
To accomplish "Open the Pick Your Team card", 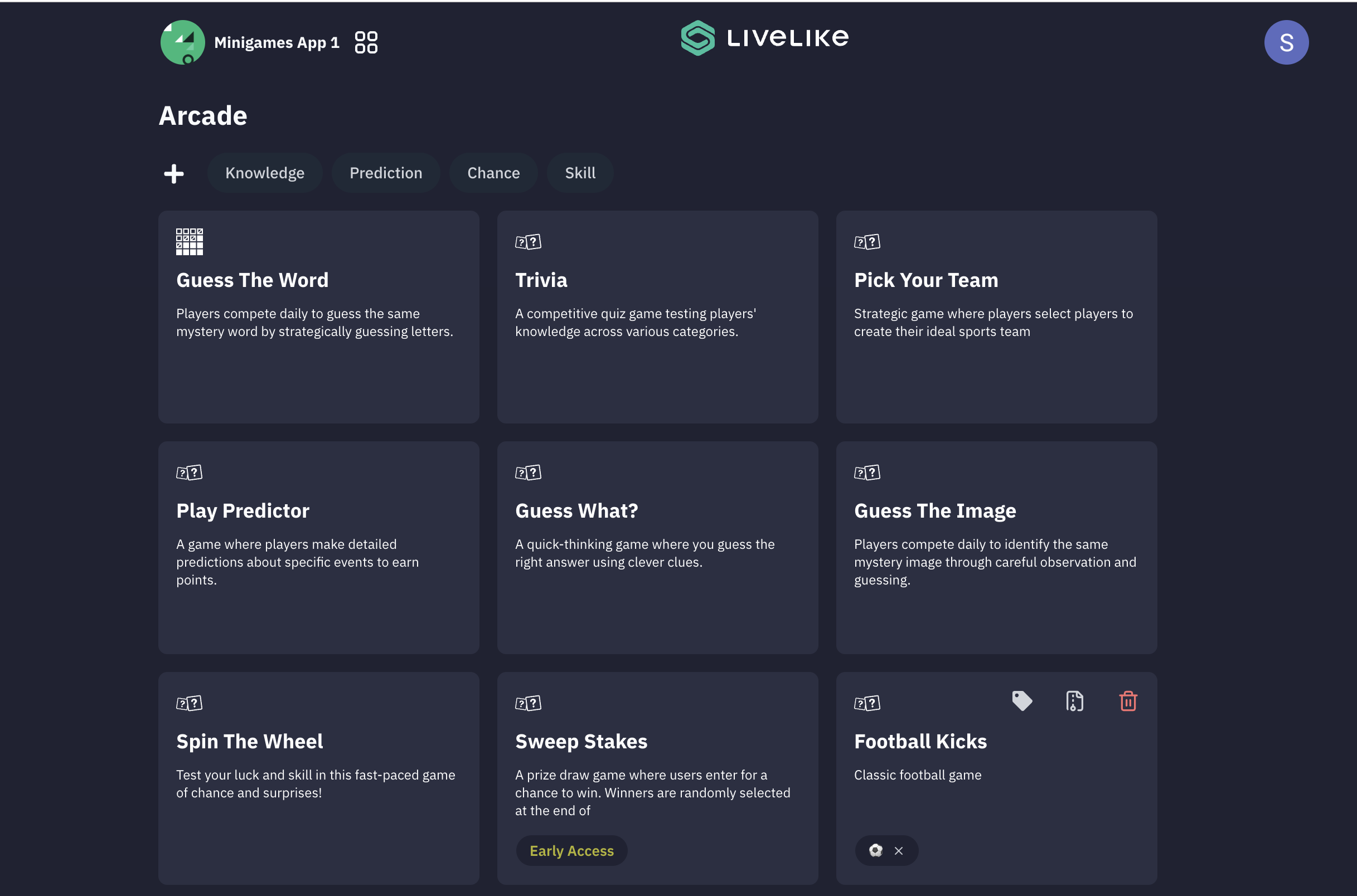I will point(996,317).
